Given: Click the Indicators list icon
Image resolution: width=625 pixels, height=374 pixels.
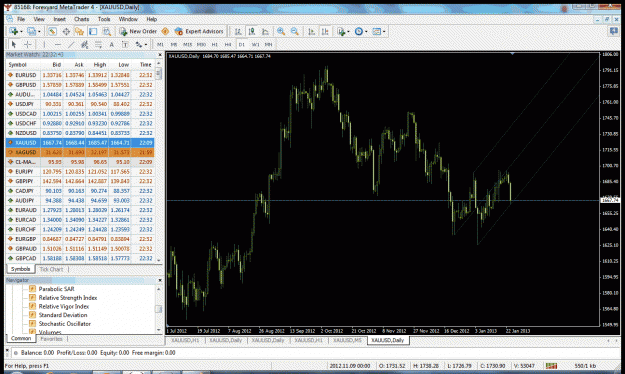Looking at the screenshot, I should 341,31.
